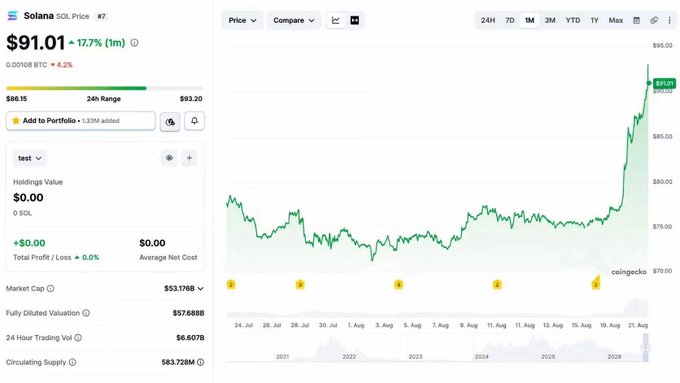
Task: Expand the Market Cap value chevron
Action: [x=200, y=288]
